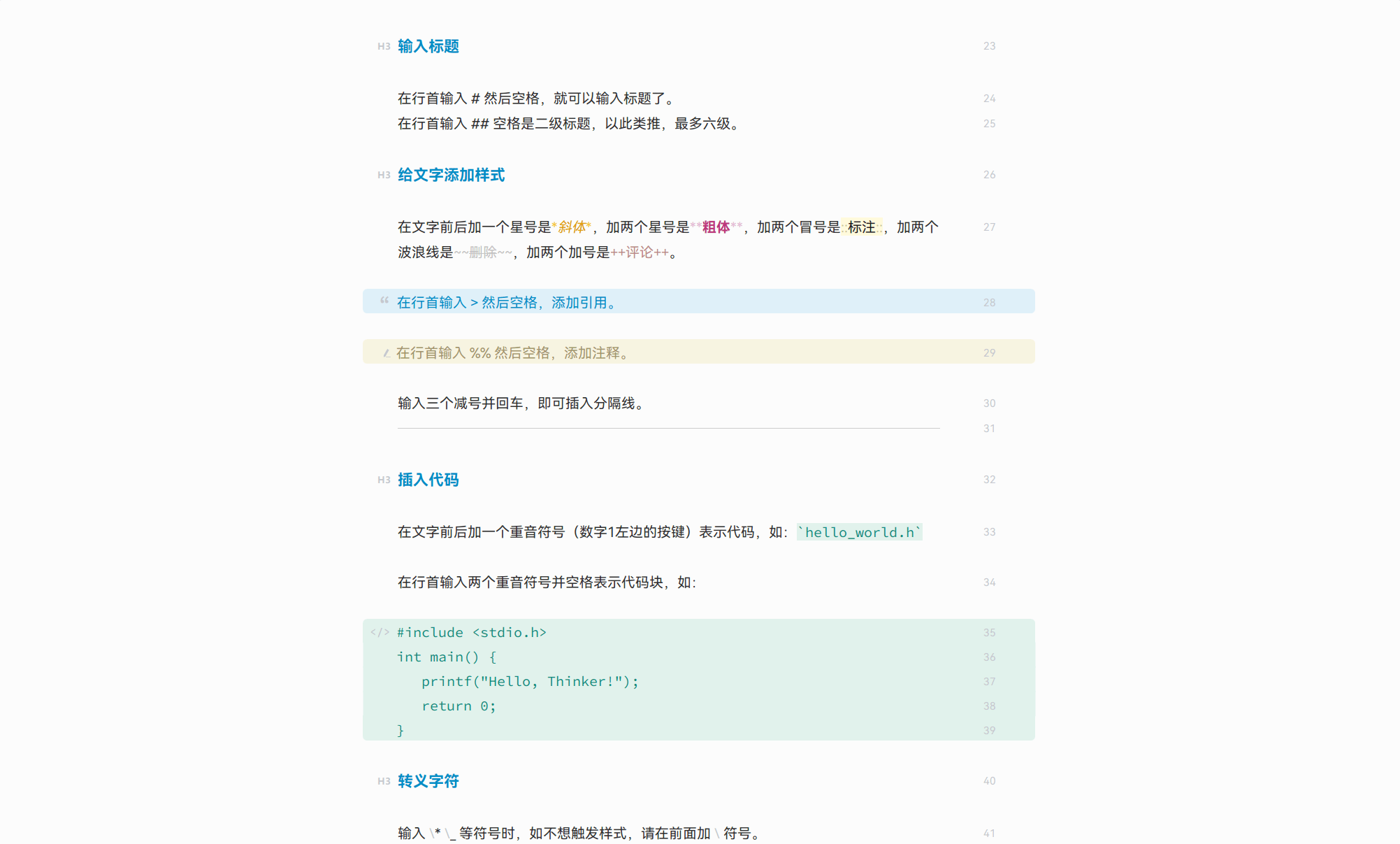Viewport: 1400px width, 844px height.
Task: Click line number 28 in the quote block
Action: pyautogui.click(x=989, y=303)
